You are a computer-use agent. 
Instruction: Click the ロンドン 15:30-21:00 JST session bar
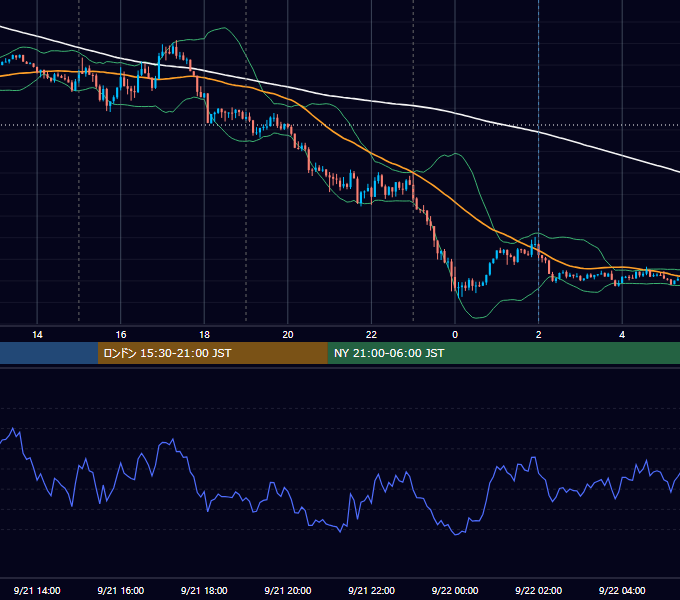click(212, 353)
